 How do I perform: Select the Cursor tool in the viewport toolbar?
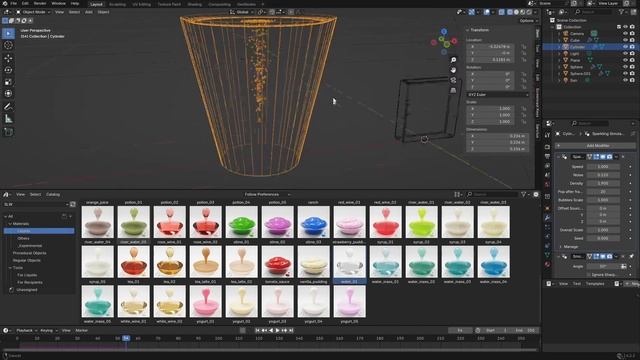click(x=8, y=45)
